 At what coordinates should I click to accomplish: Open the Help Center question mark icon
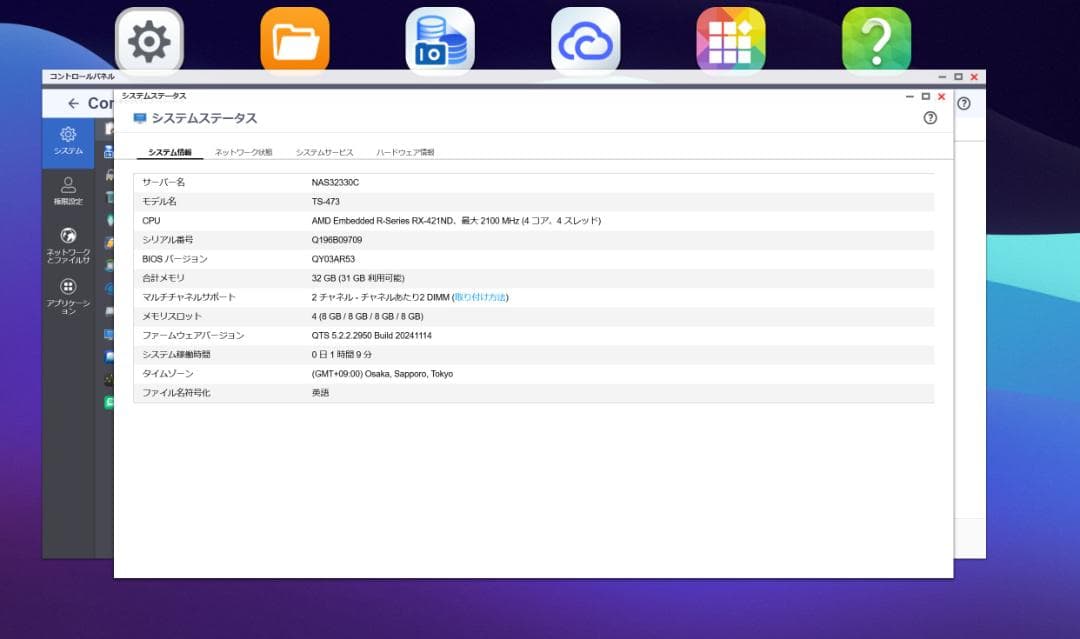[x=876, y=40]
